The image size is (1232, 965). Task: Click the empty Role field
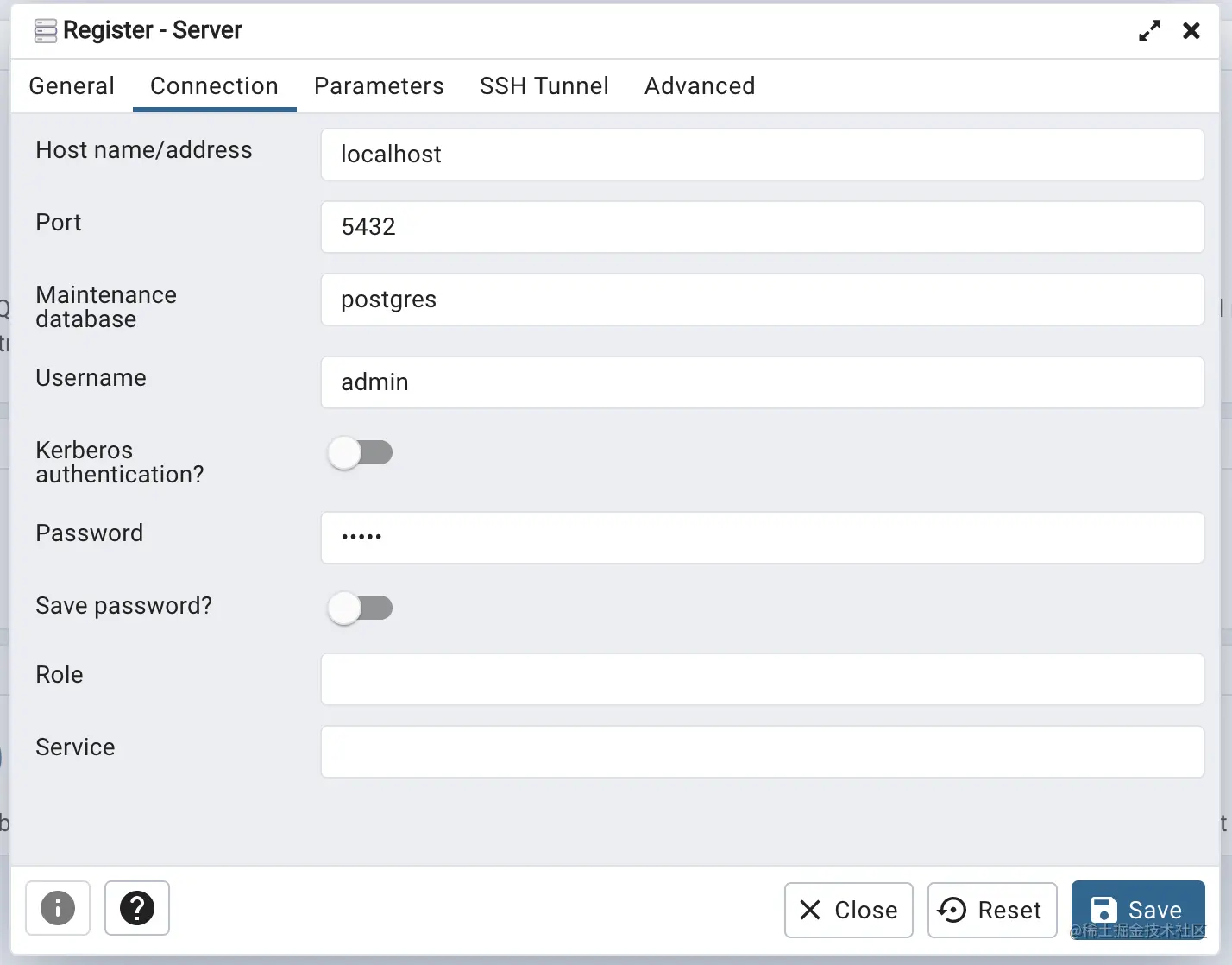point(762,679)
